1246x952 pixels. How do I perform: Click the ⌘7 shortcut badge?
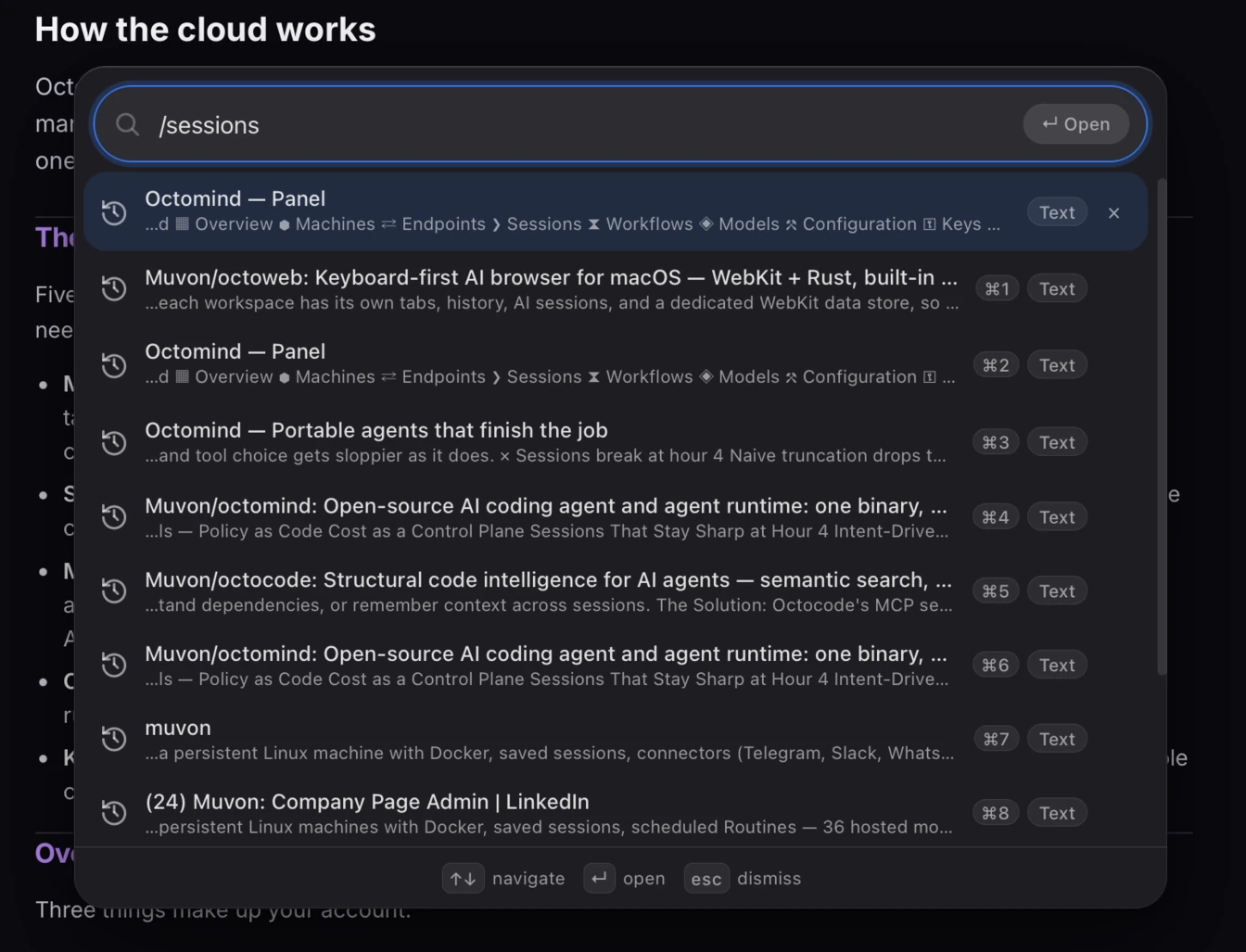(x=996, y=739)
